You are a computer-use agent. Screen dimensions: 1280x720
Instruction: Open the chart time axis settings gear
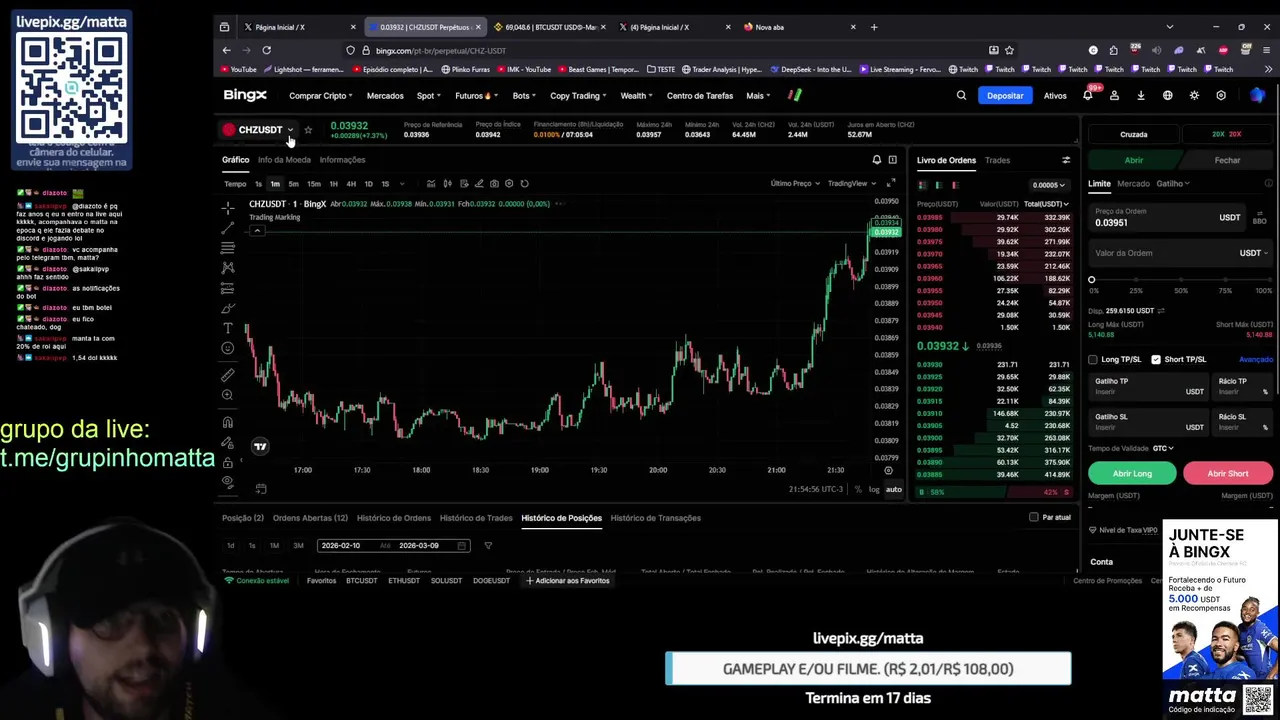coord(888,470)
